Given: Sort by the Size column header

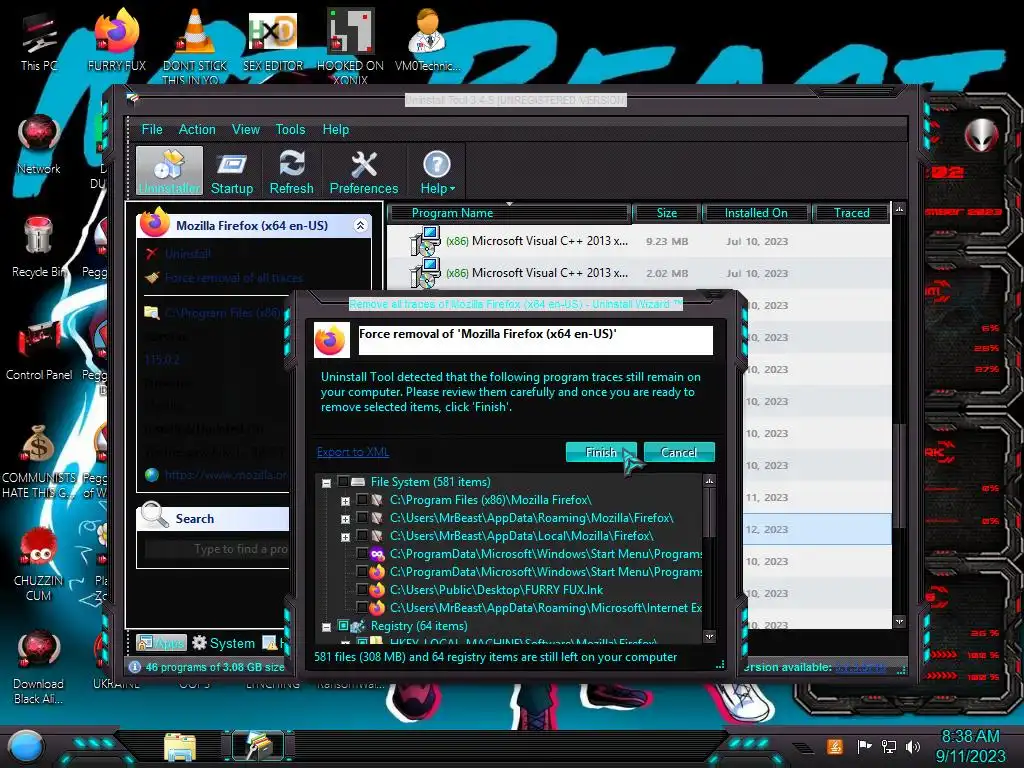Looking at the screenshot, I should pyautogui.click(x=667, y=213).
